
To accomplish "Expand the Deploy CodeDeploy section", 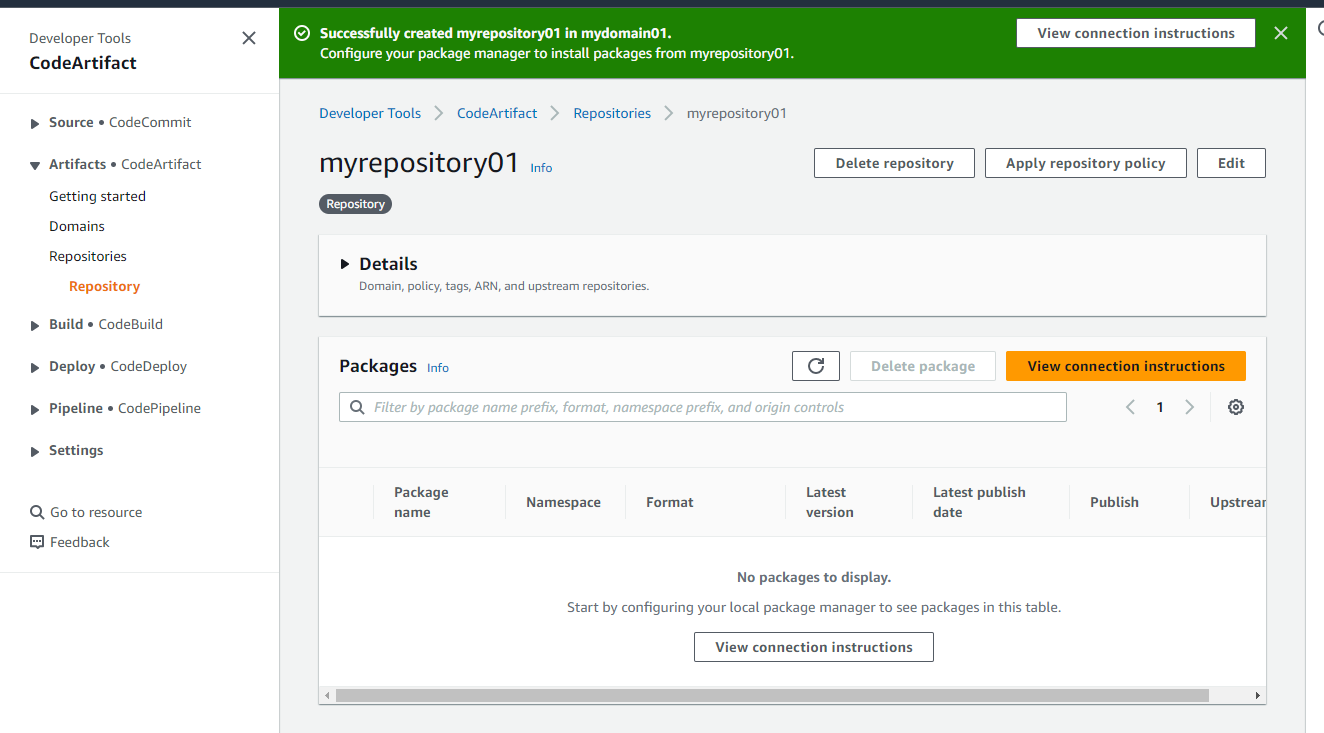I will pos(37,367).
